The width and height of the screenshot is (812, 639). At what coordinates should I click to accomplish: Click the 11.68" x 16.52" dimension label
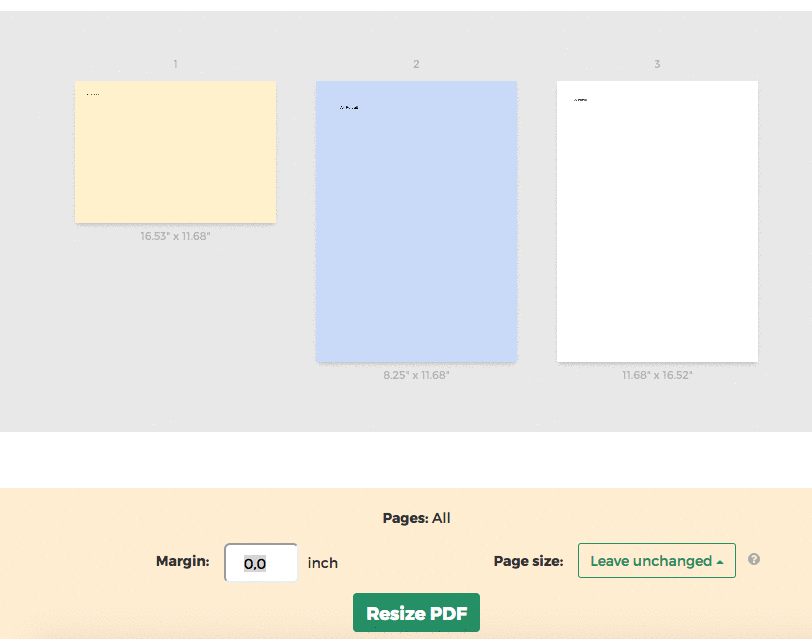657,375
